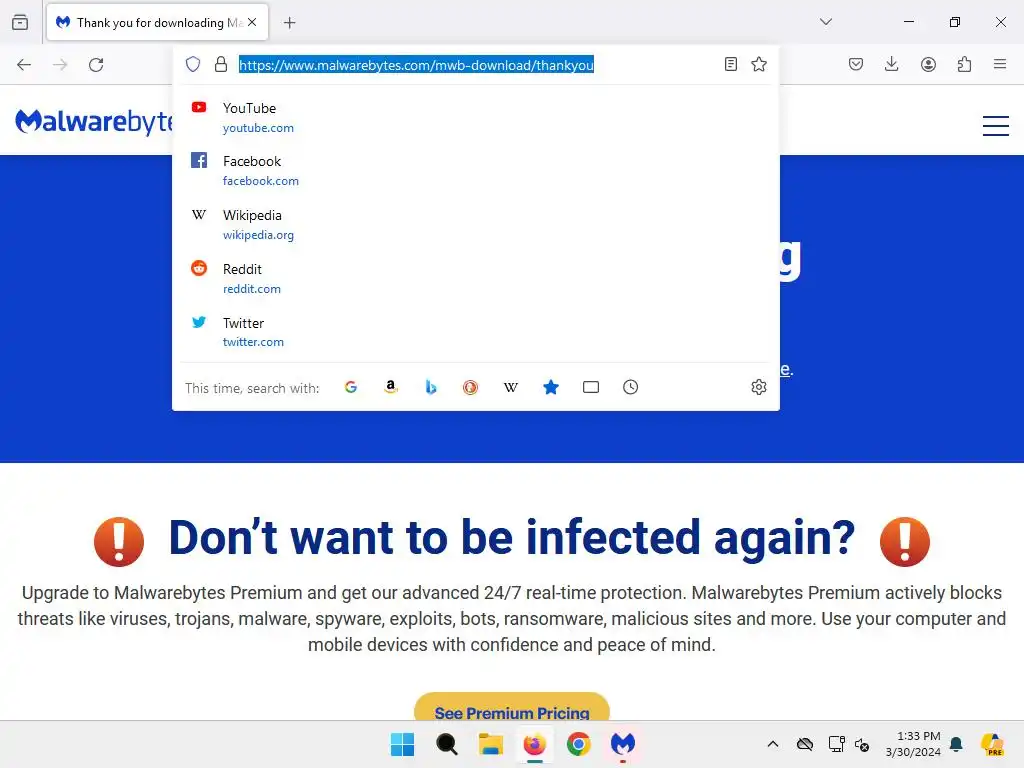
Task: Search this time with Wikipedia icon
Action: pos(511,387)
